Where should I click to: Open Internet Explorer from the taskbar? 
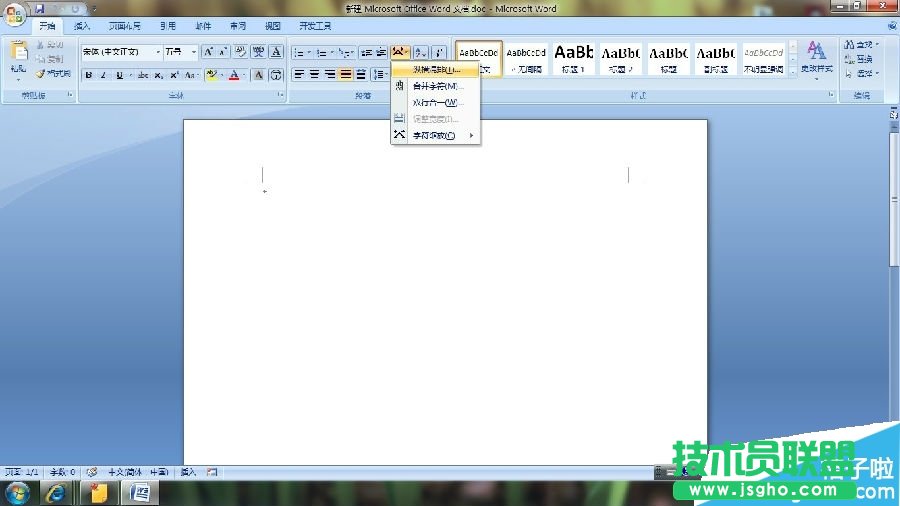click(57, 492)
